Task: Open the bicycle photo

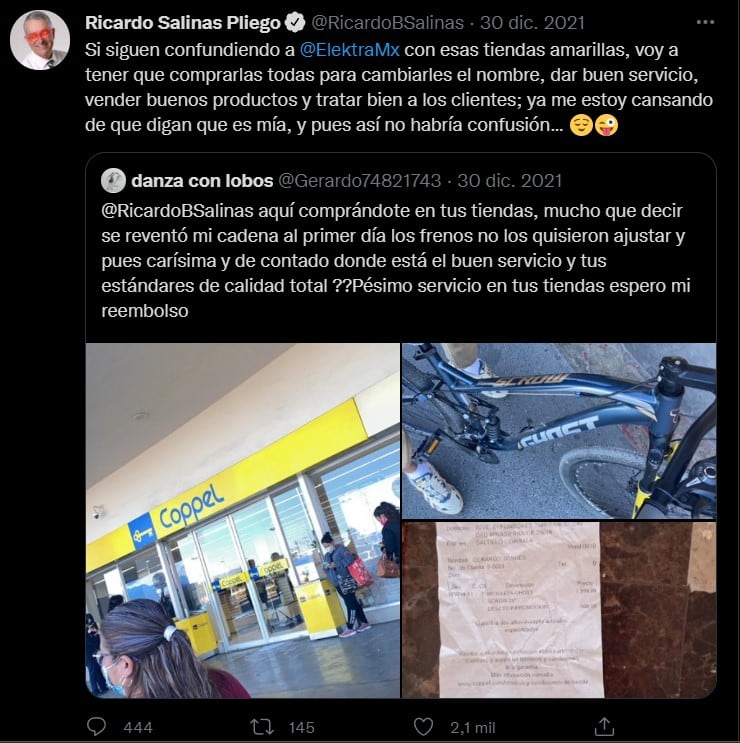Action: [x=559, y=430]
